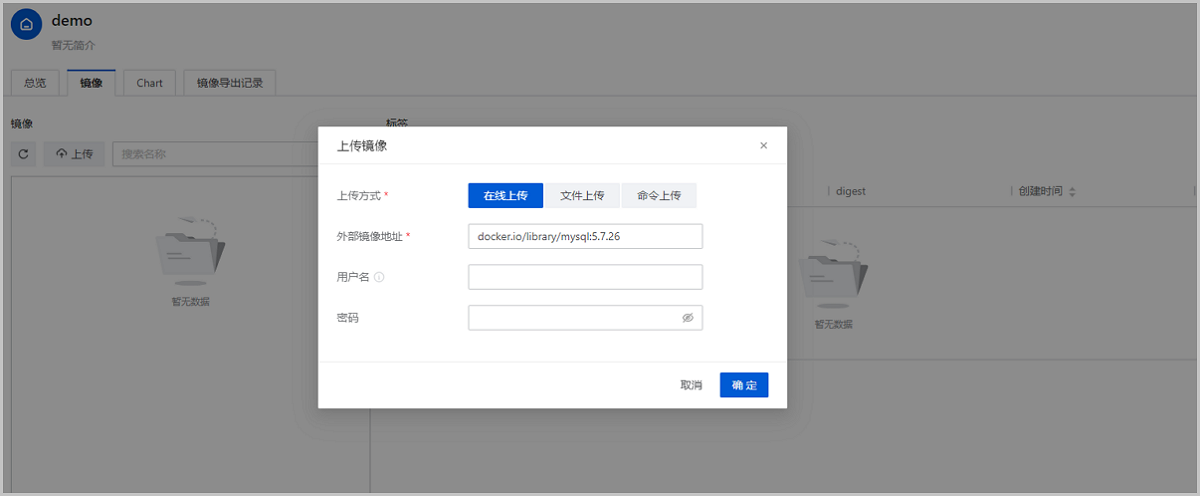1200x496 pixels.
Task: Click the info icon beside 用户名
Action: [379, 277]
